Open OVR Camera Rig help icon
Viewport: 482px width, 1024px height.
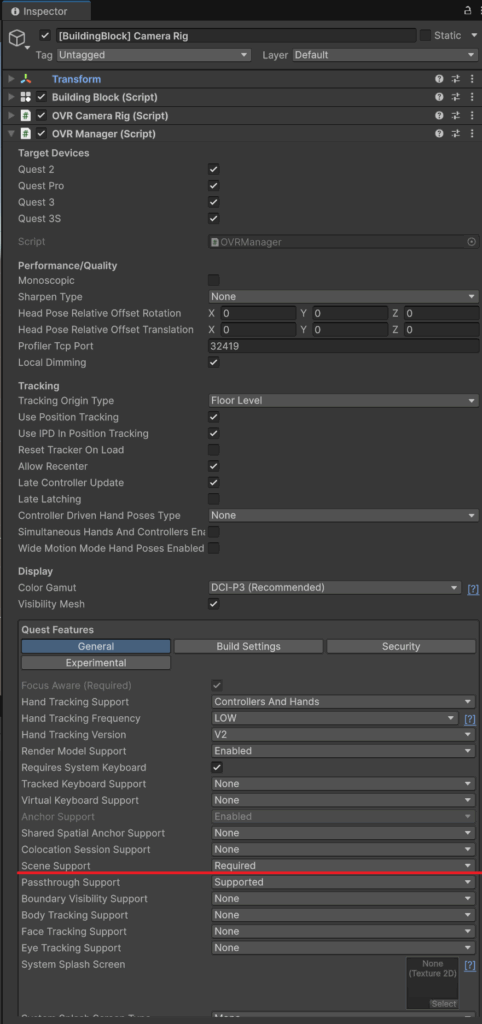(x=440, y=116)
